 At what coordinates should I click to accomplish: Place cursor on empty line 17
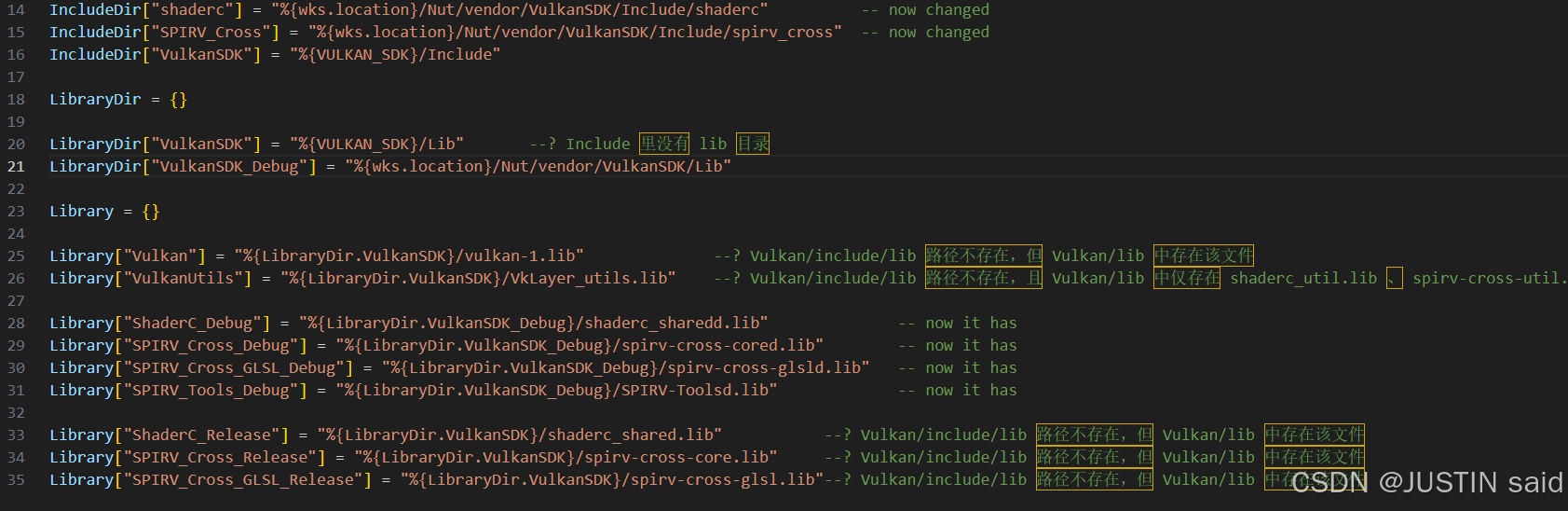click(x=280, y=77)
